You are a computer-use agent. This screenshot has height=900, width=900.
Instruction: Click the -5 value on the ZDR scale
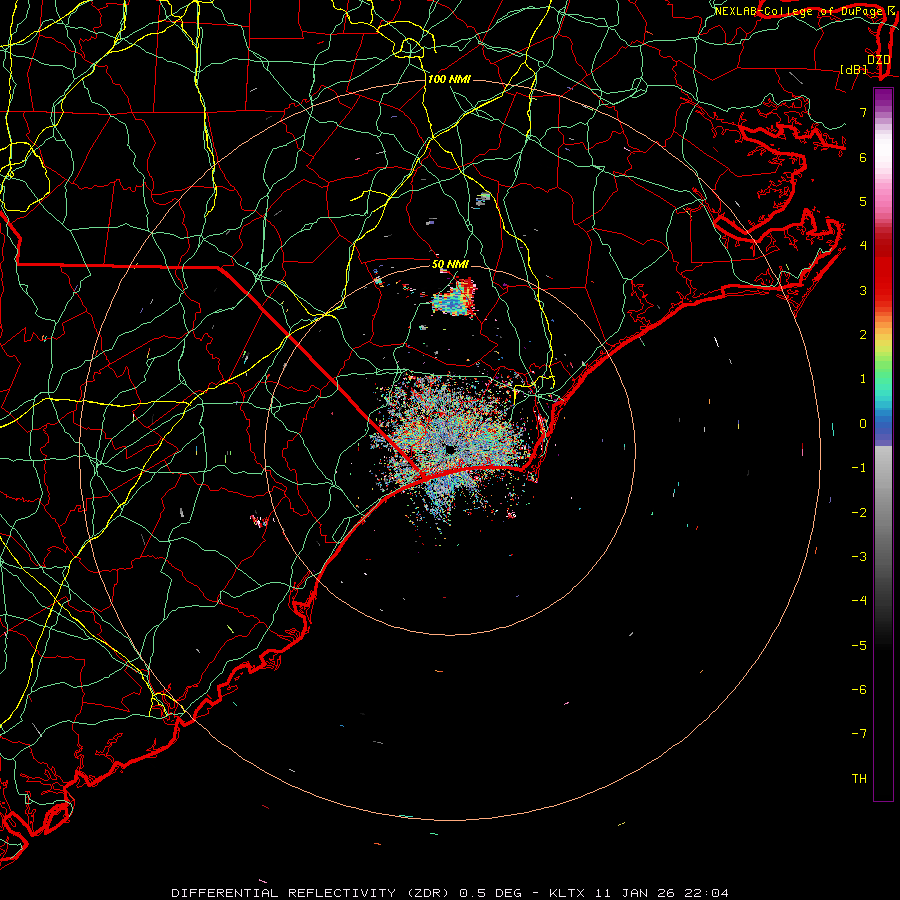click(859, 646)
